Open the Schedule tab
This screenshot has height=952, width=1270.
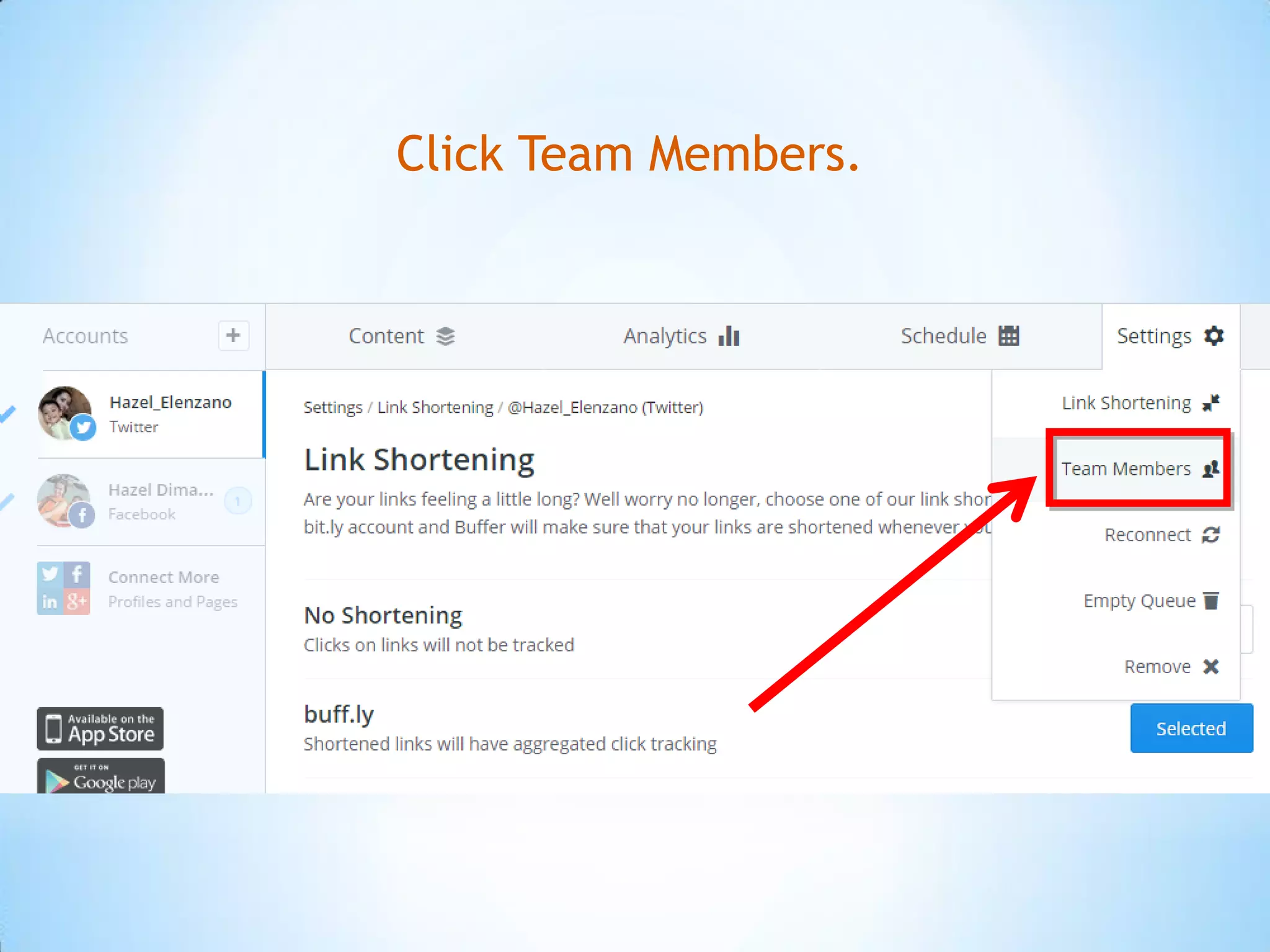960,336
